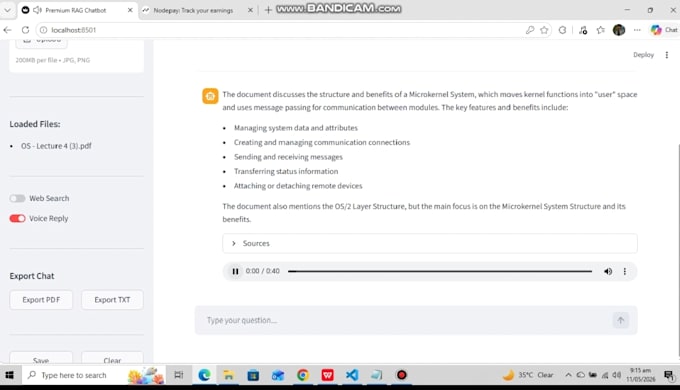Open the Mail app from taskbar

[278, 375]
